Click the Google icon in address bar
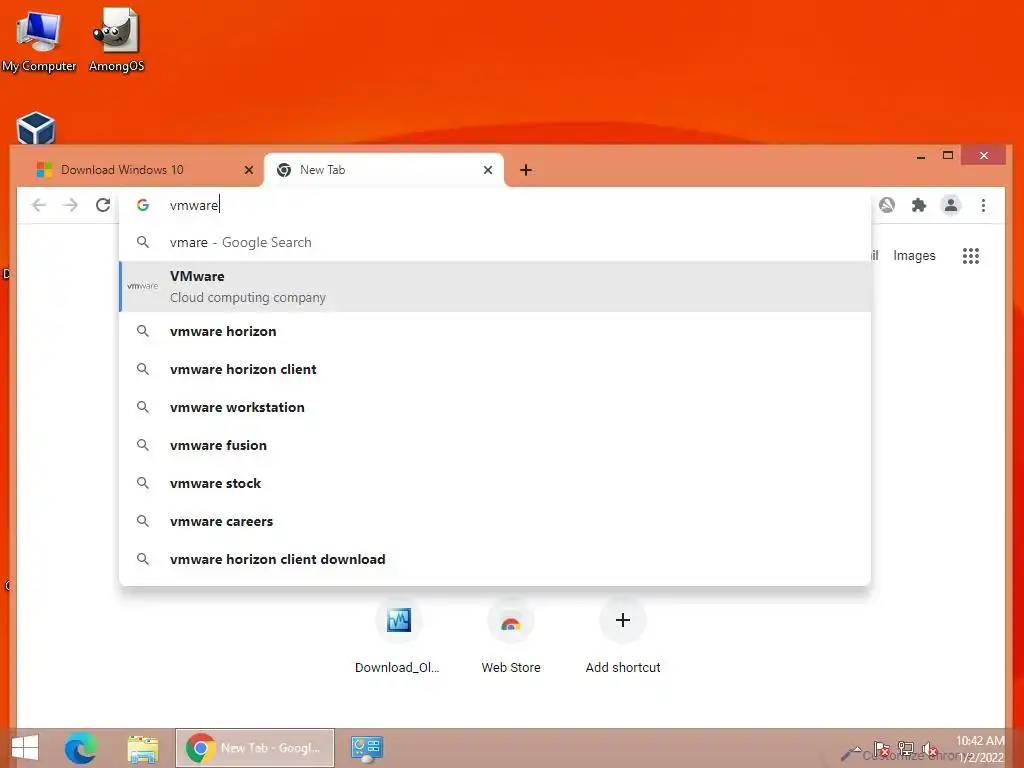 click(142, 205)
